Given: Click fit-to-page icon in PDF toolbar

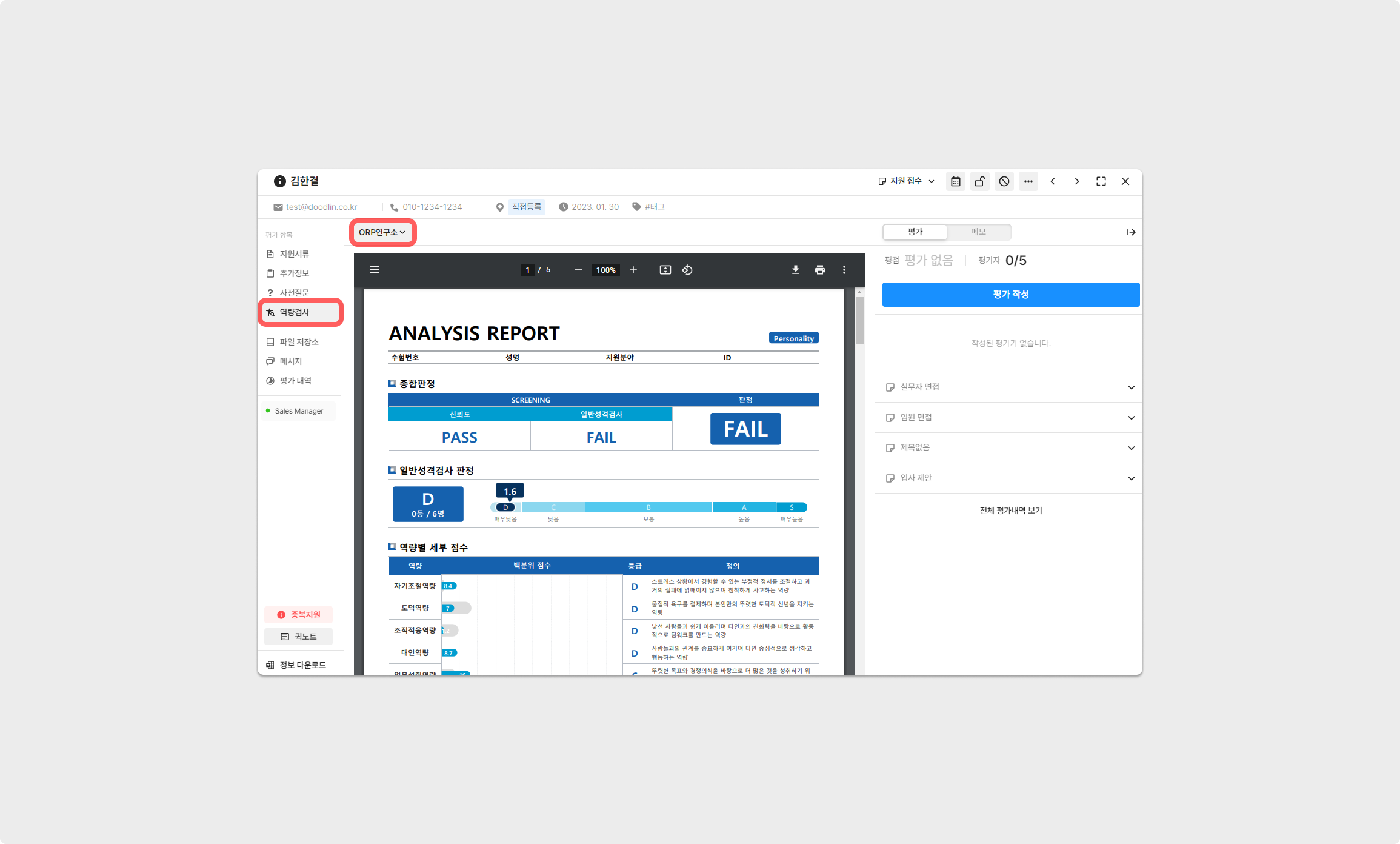Looking at the screenshot, I should 665,270.
